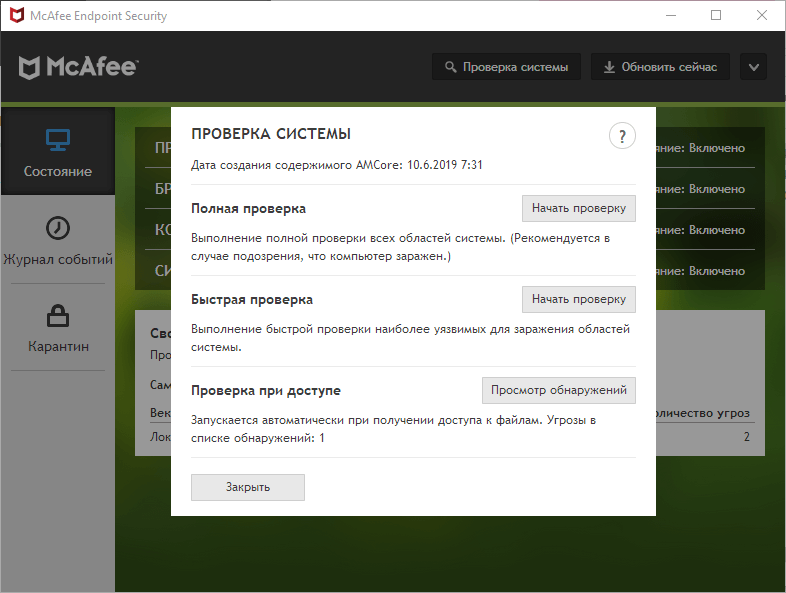Select the Состояние sidebar label
The height and width of the screenshot is (593, 786).
click(x=58, y=171)
